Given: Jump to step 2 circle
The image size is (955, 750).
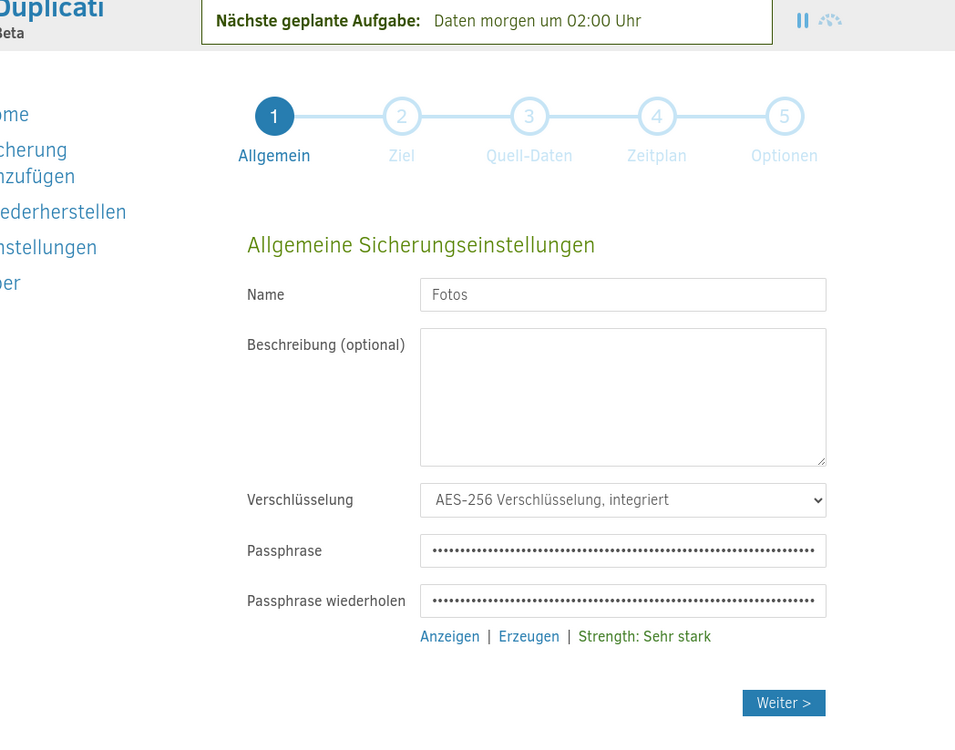Looking at the screenshot, I should [402, 116].
